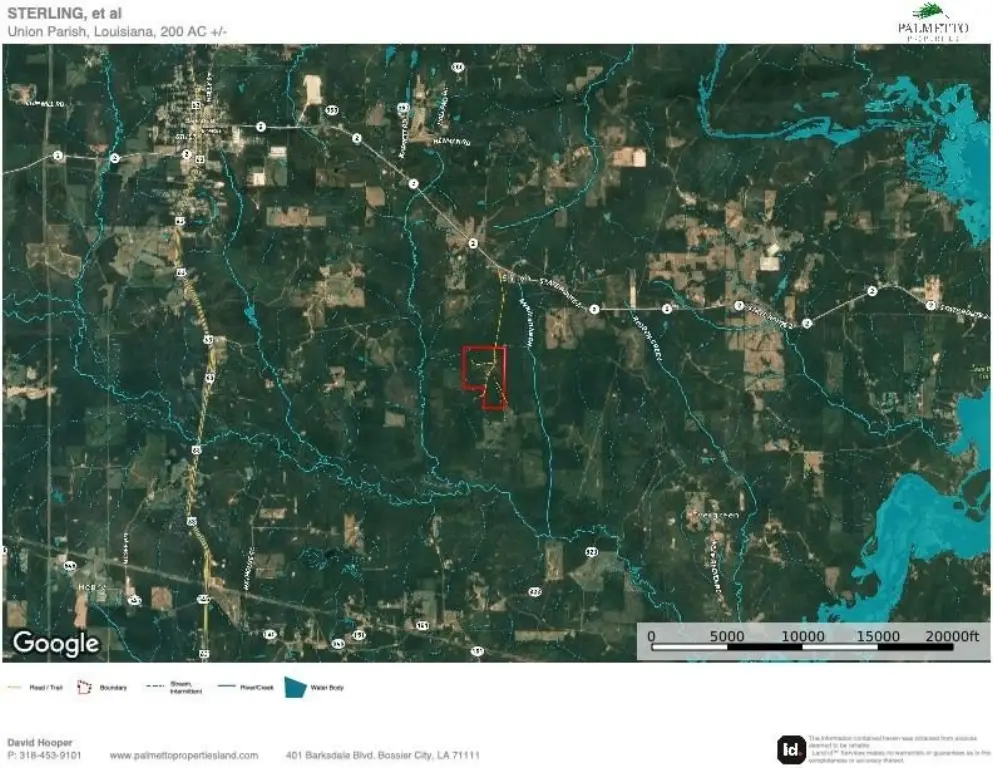The width and height of the screenshot is (993, 768).
Task: Click the Road / Trail legend line
Action: (x=14, y=687)
